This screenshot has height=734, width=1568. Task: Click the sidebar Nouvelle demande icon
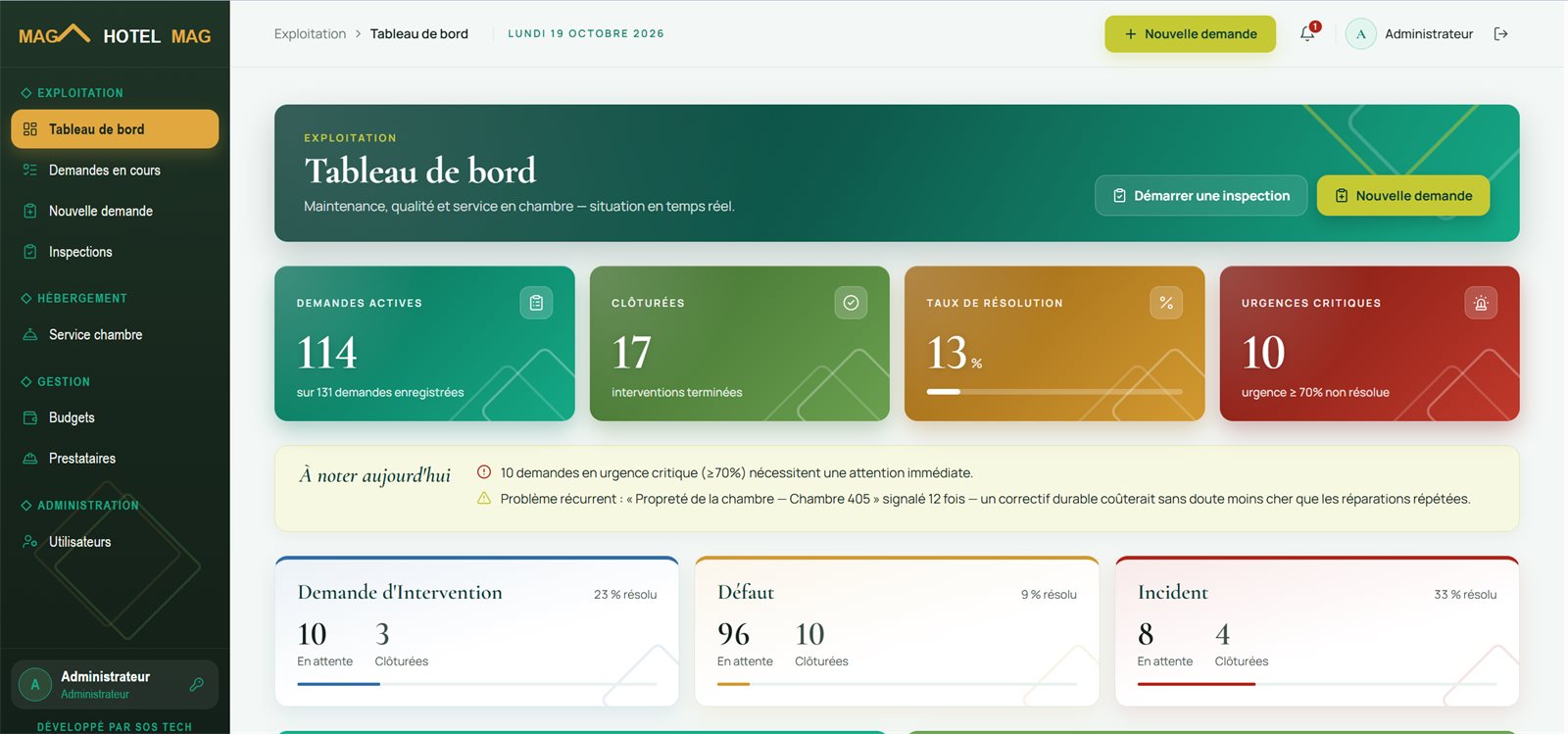pos(30,211)
